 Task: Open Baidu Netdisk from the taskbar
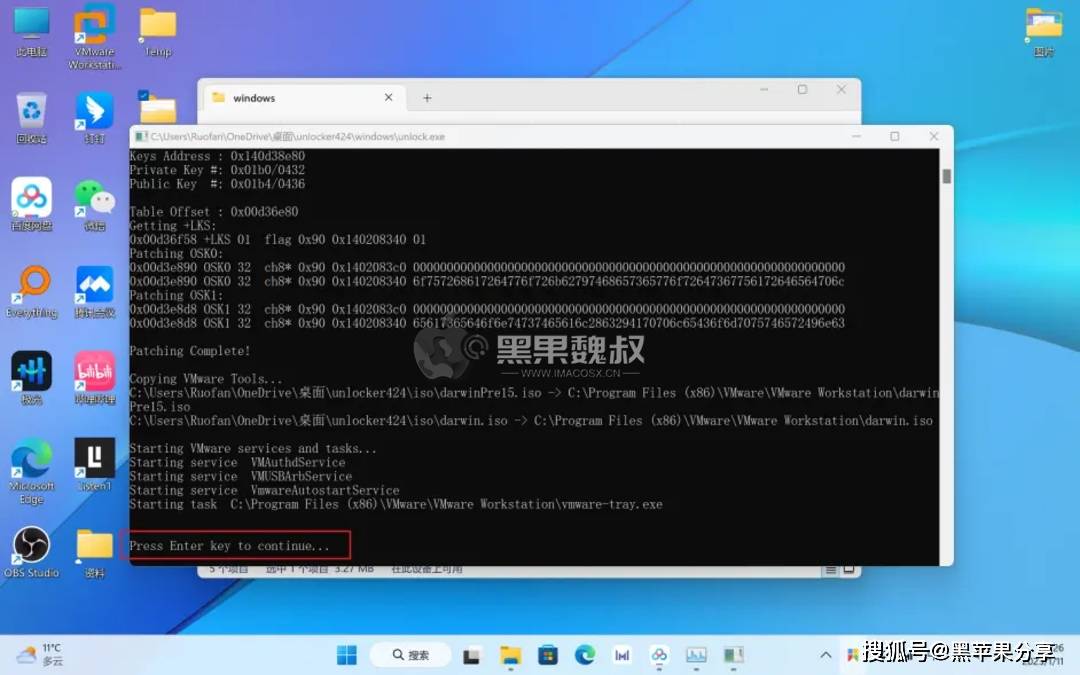point(659,655)
